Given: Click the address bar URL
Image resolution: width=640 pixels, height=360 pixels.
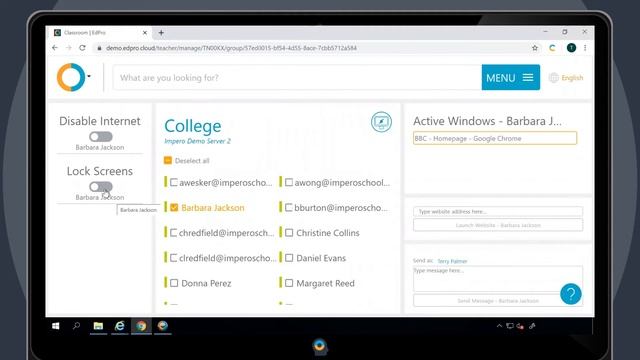Looking at the screenshot, I should coord(231,48).
